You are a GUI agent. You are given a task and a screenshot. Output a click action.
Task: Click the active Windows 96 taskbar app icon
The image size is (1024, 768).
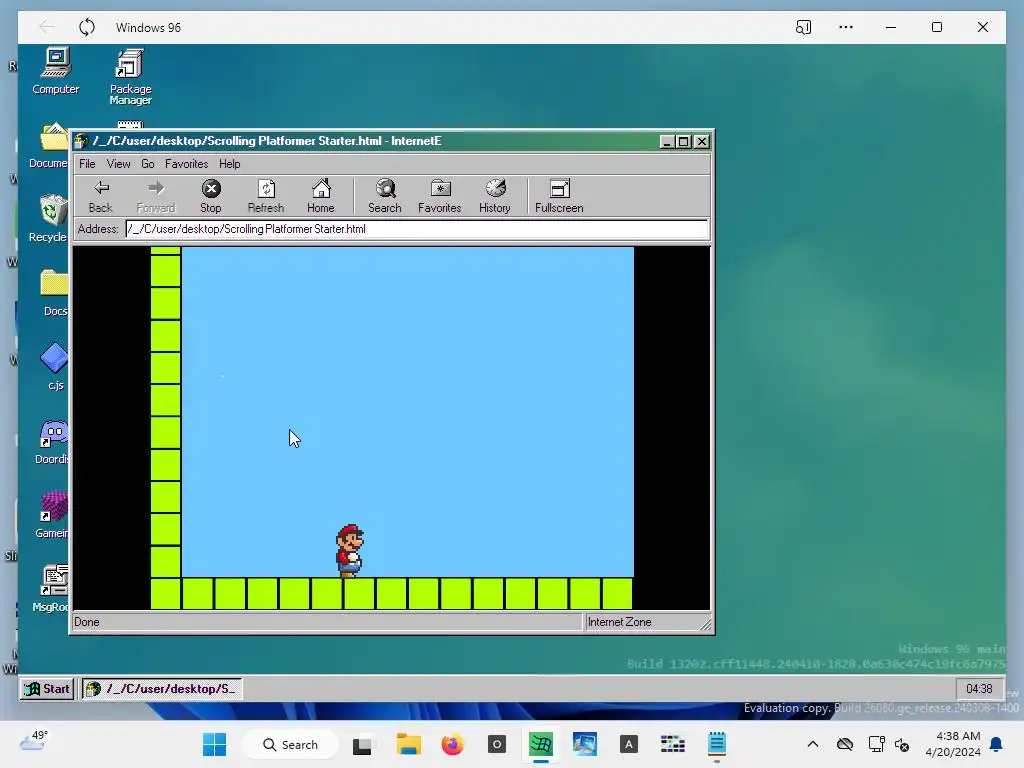(541, 744)
